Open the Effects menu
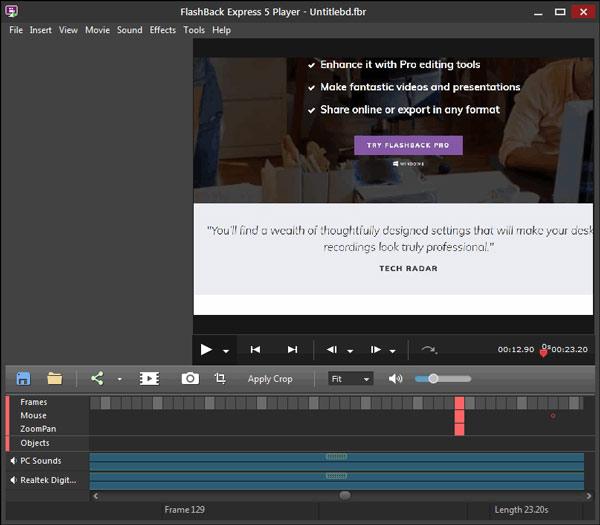600x525 pixels. 162,30
